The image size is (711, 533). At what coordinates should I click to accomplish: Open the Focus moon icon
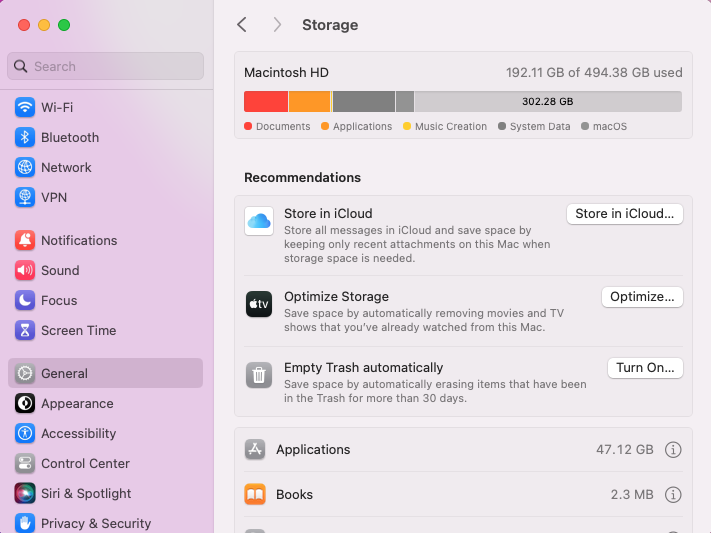[25, 300]
